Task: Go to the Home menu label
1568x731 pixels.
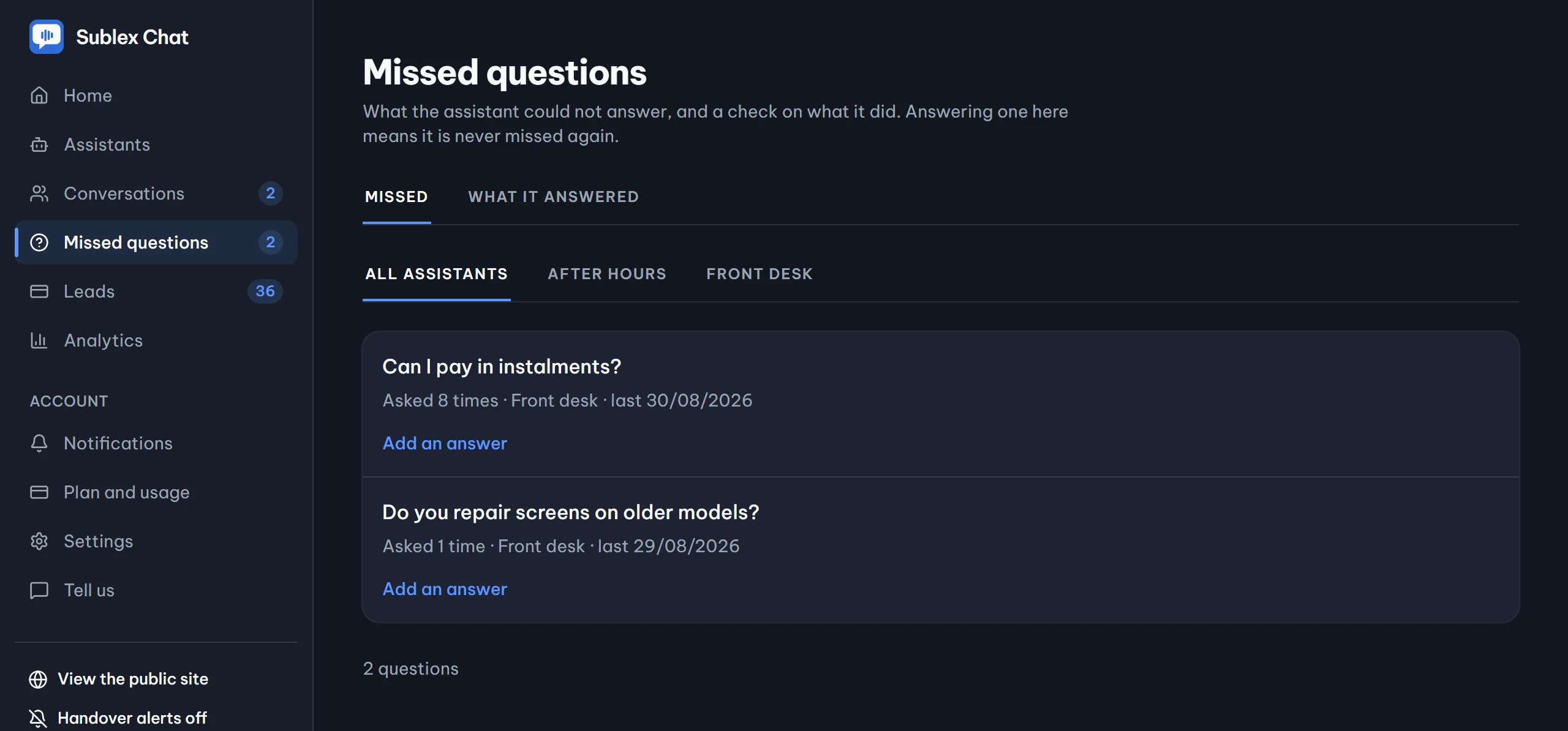Action: pos(88,96)
